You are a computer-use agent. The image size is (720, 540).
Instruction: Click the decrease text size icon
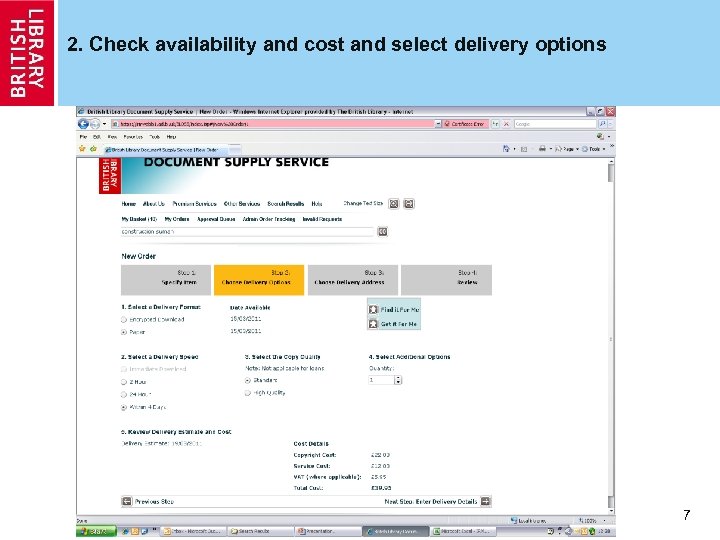click(x=409, y=203)
